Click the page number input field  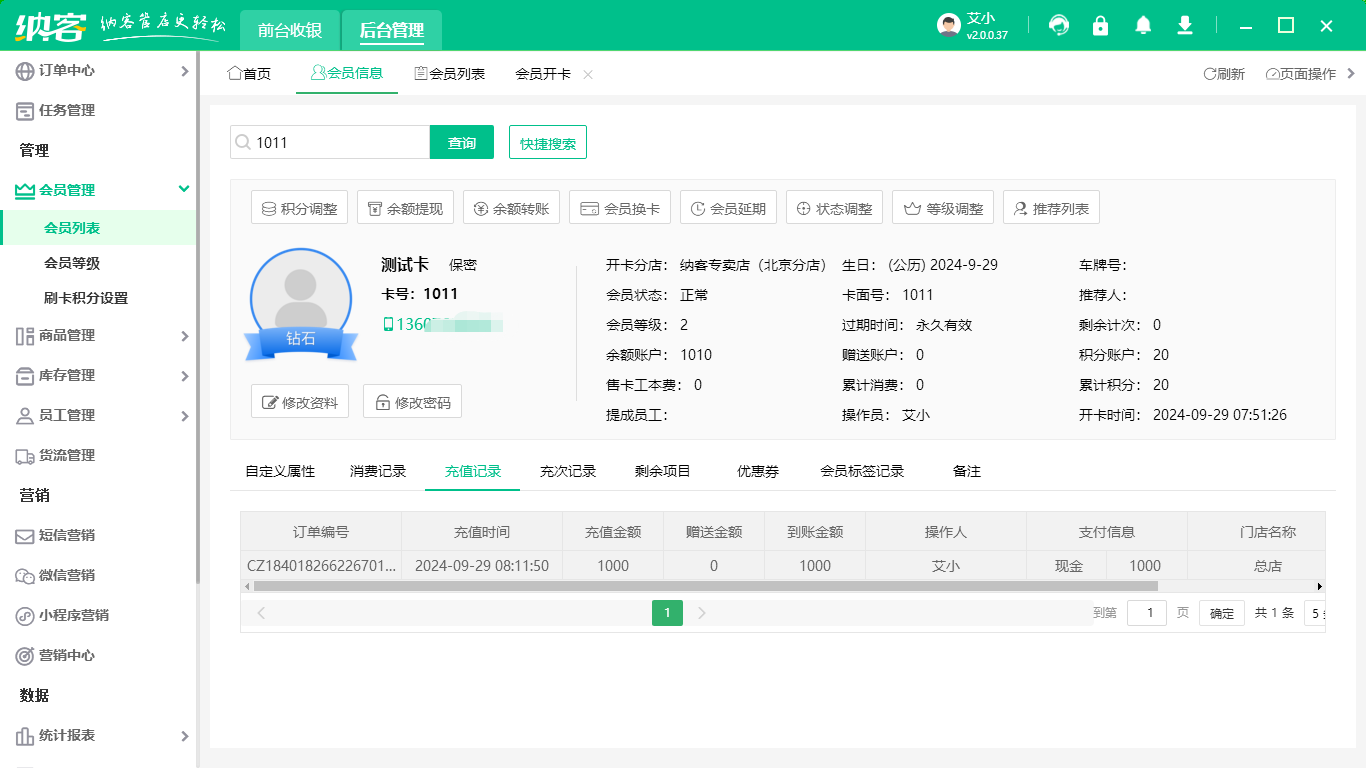(1147, 612)
